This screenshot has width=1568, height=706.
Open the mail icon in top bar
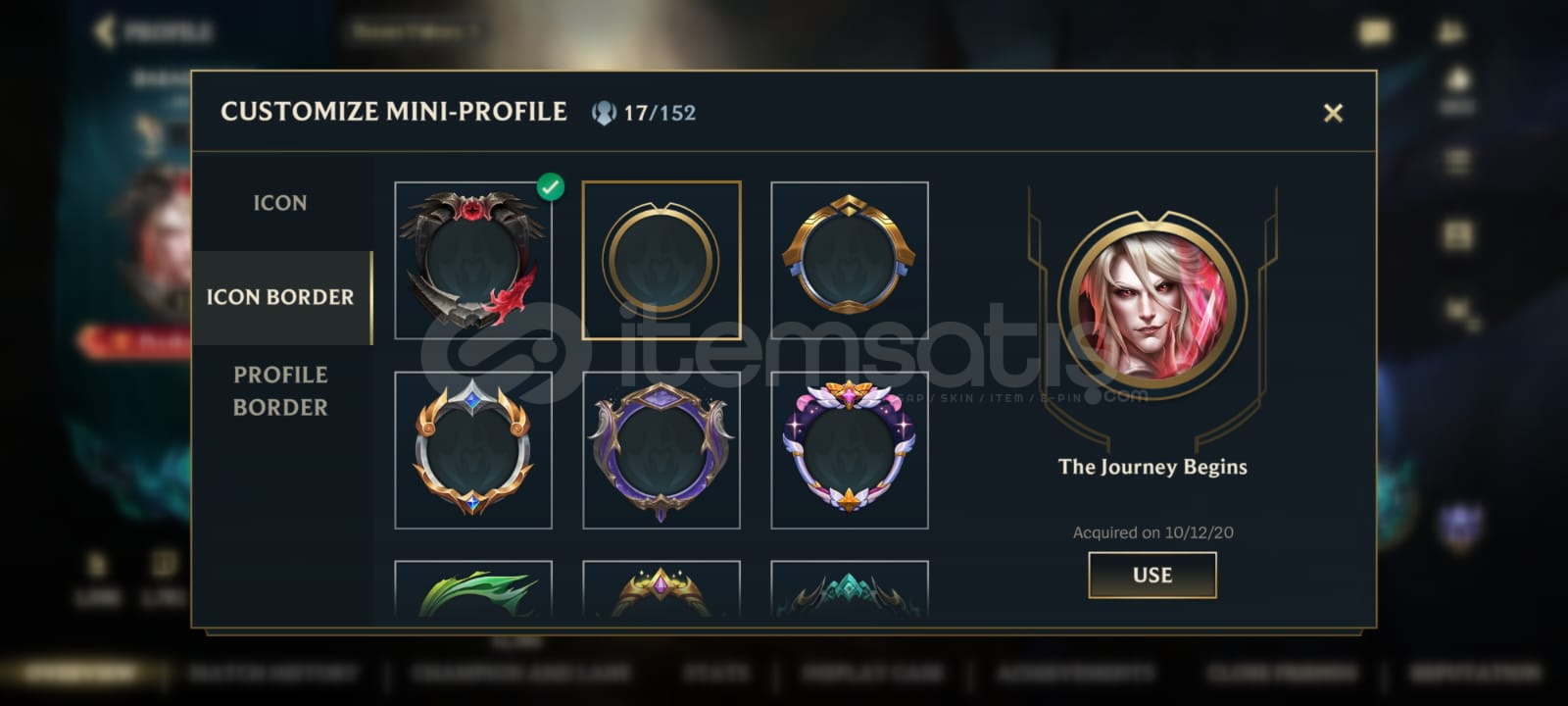[1375, 32]
